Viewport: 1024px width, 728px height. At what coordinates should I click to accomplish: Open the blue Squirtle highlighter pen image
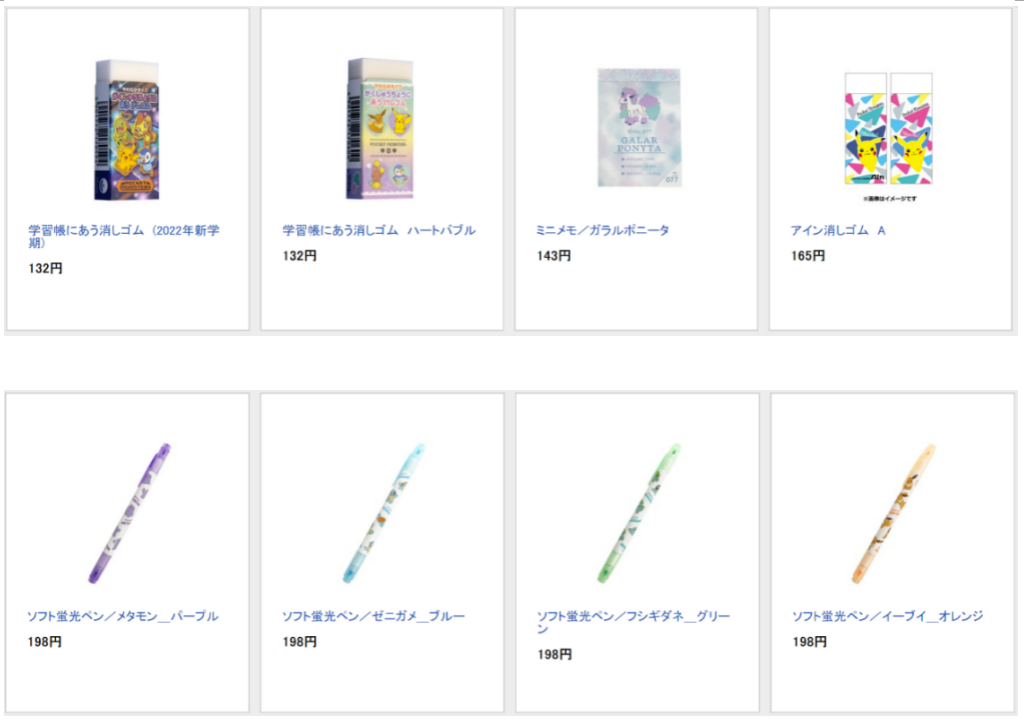coord(383,513)
